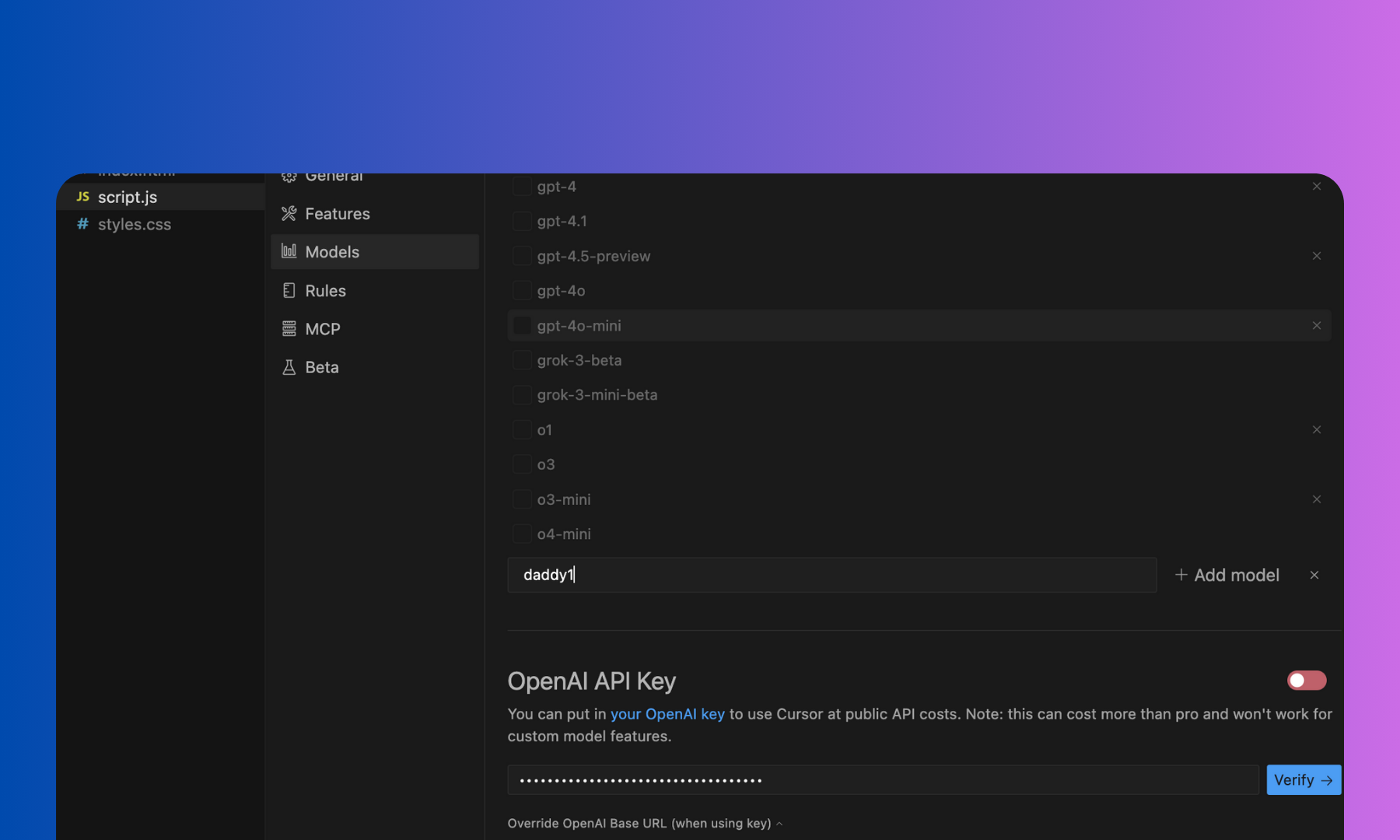Click the MCP server icon
This screenshot has width=1400, height=840.
coord(289,328)
